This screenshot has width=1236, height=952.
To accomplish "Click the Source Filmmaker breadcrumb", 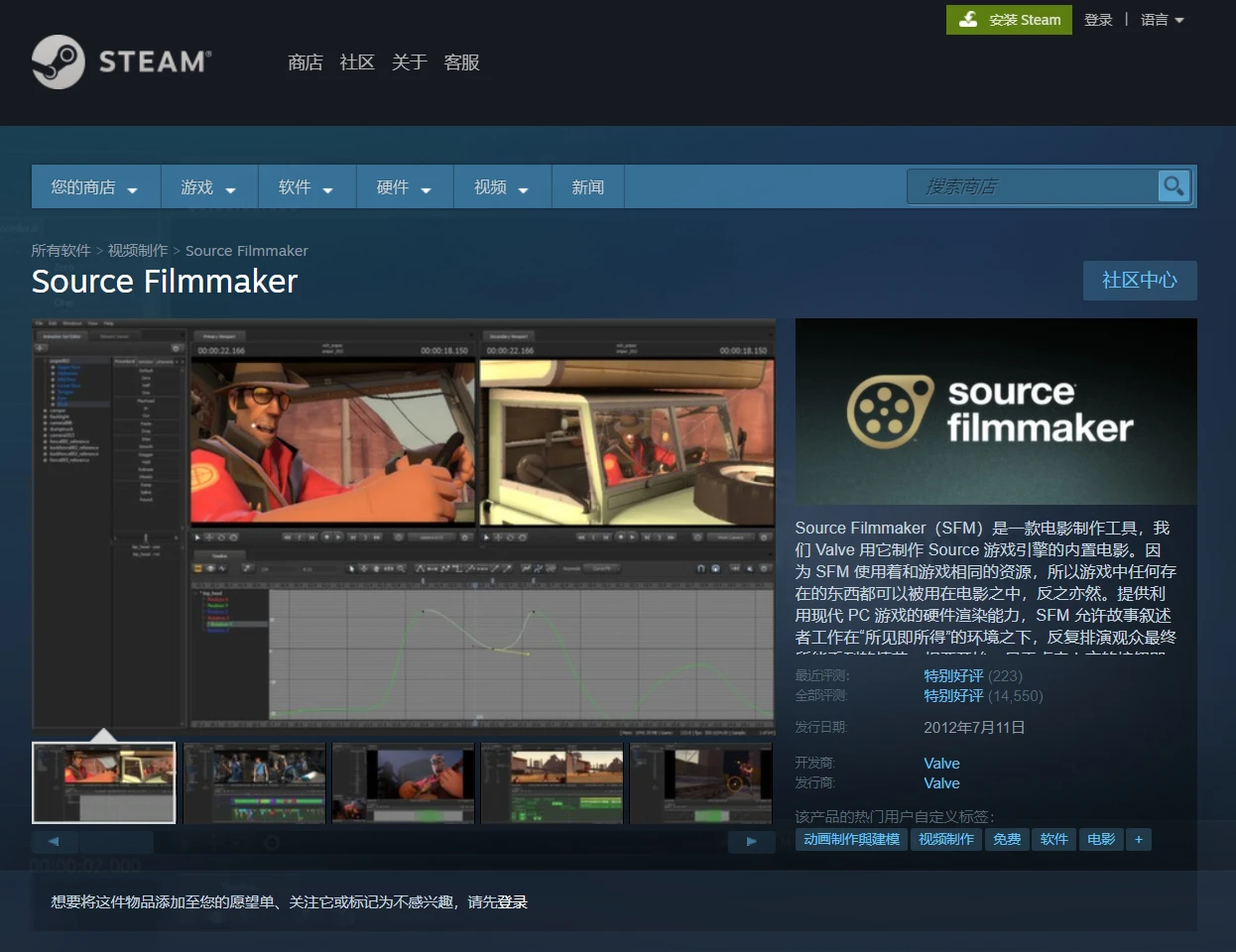I will pyautogui.click(x=246, y=251).
